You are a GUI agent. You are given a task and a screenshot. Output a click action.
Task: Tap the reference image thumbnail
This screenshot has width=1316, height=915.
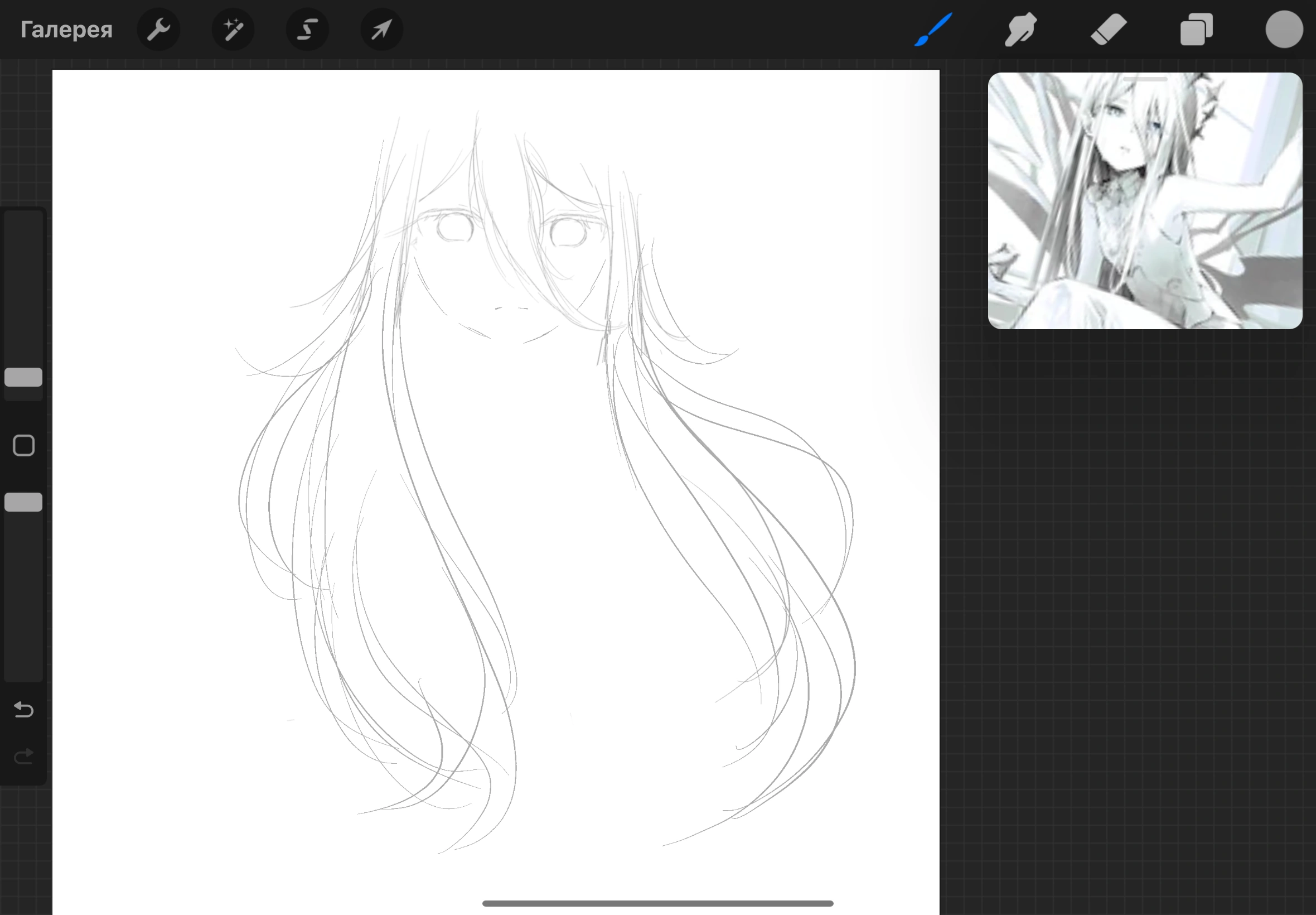point(1145,201)
